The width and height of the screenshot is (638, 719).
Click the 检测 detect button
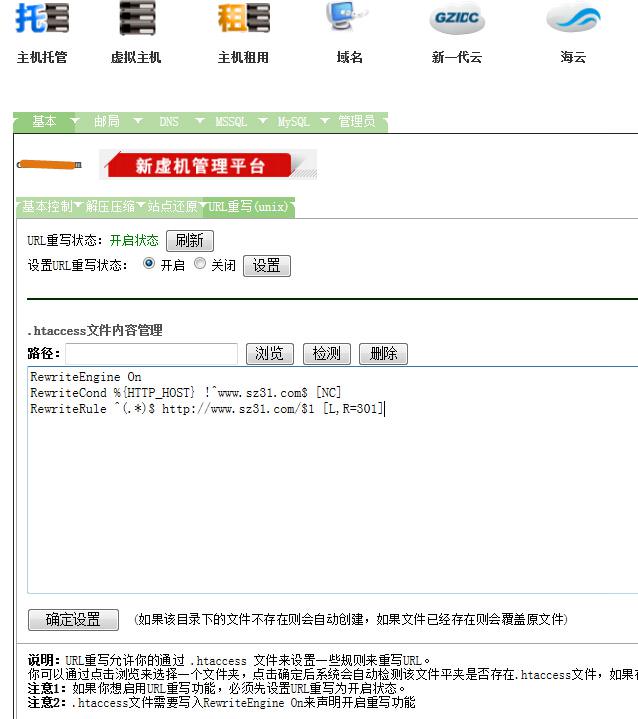327,354
